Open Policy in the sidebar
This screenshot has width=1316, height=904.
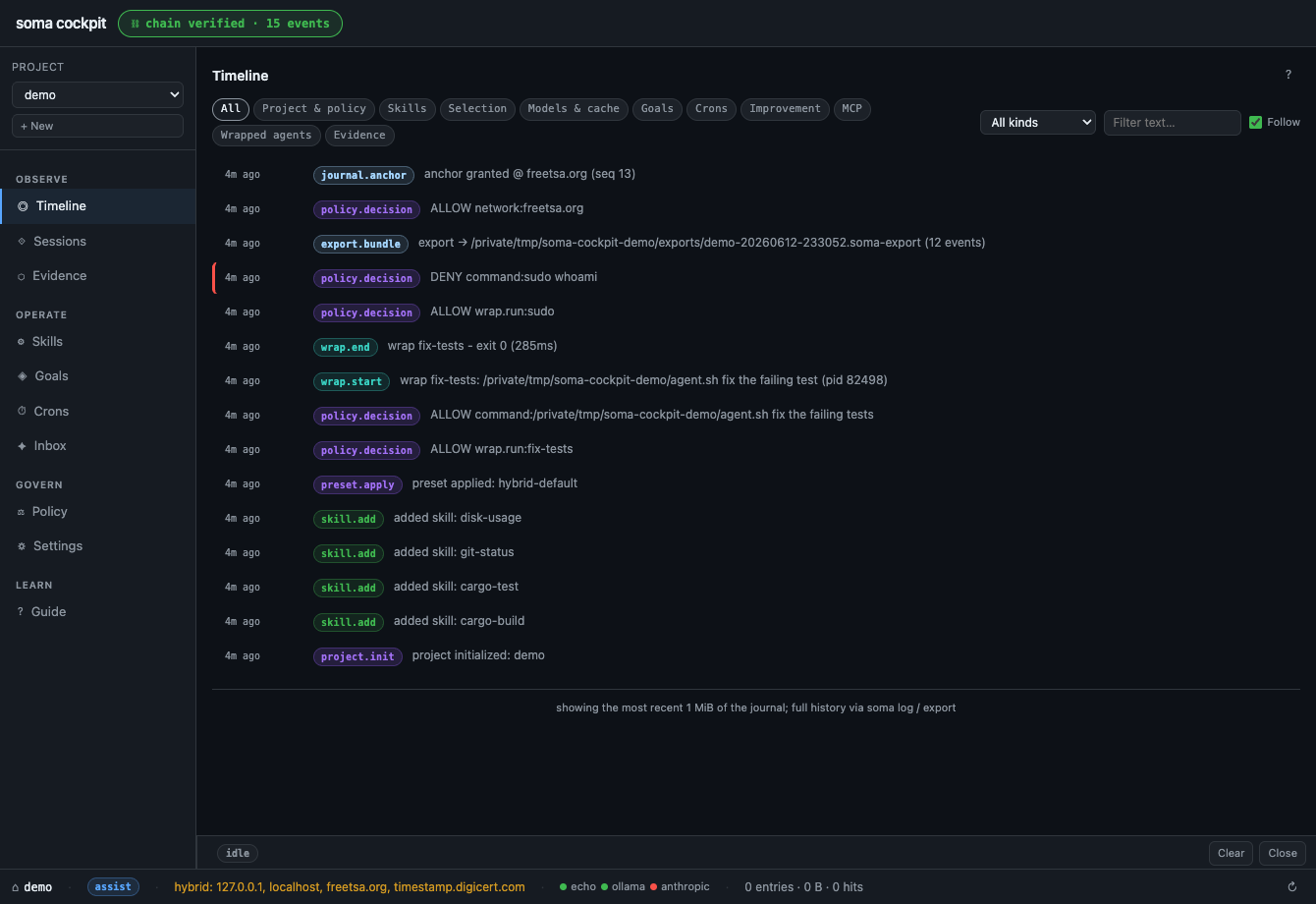[x=97, y=511]
